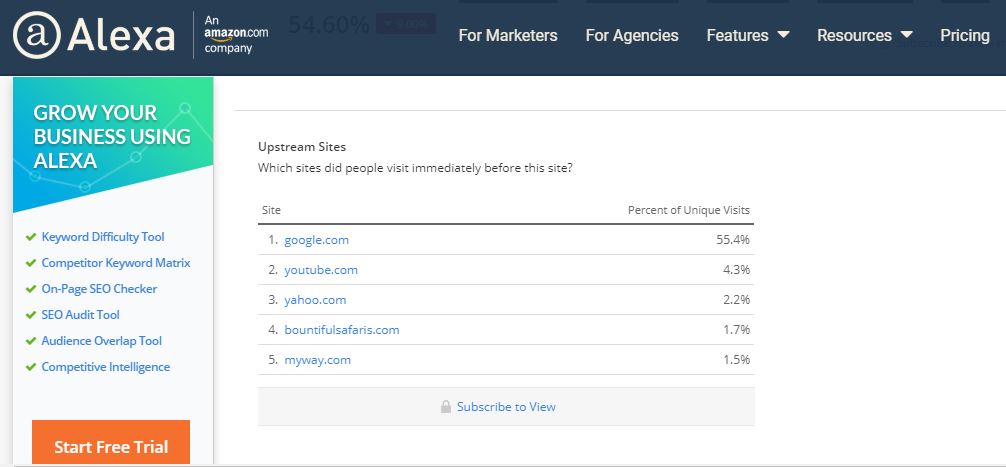This screenshot has width=1006, height=467.
Task: Open the bountifulsafaris.com link
Action: tap(341, 330)
